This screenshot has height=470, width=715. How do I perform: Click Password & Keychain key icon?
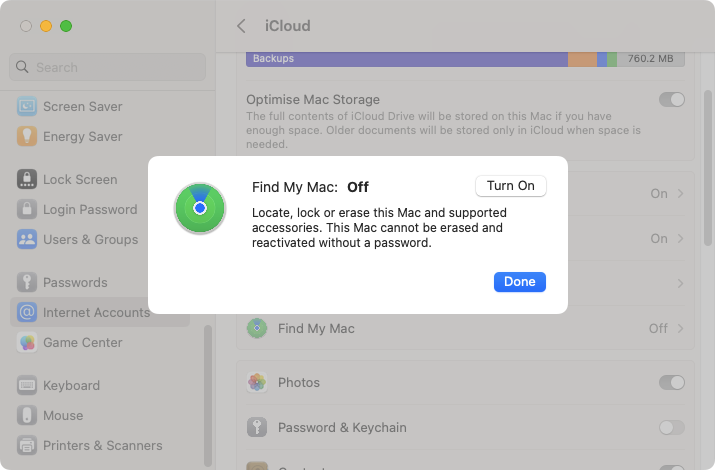click(x=257, y=427)
